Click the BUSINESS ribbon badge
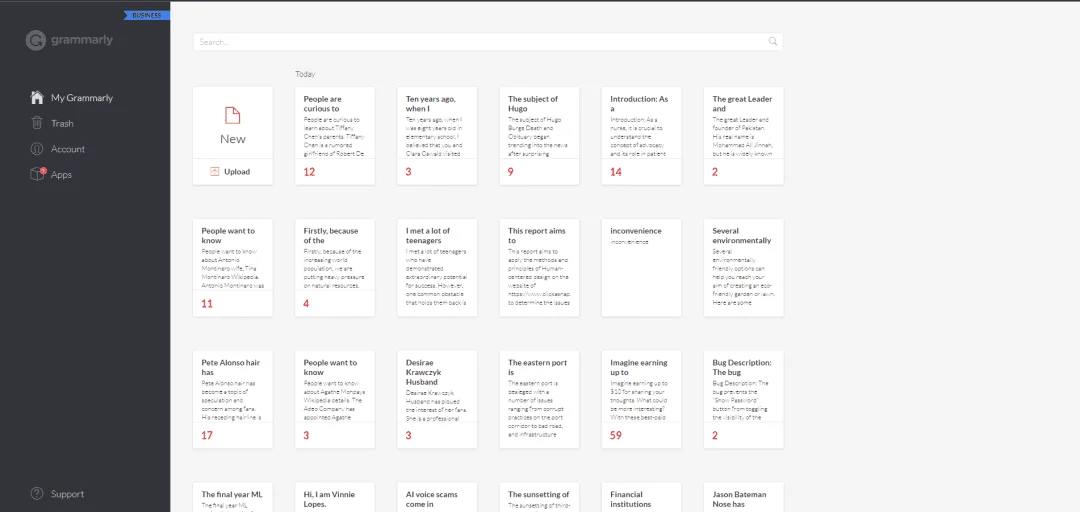This screenshot has height=512, width=1080. click(147, 15)
